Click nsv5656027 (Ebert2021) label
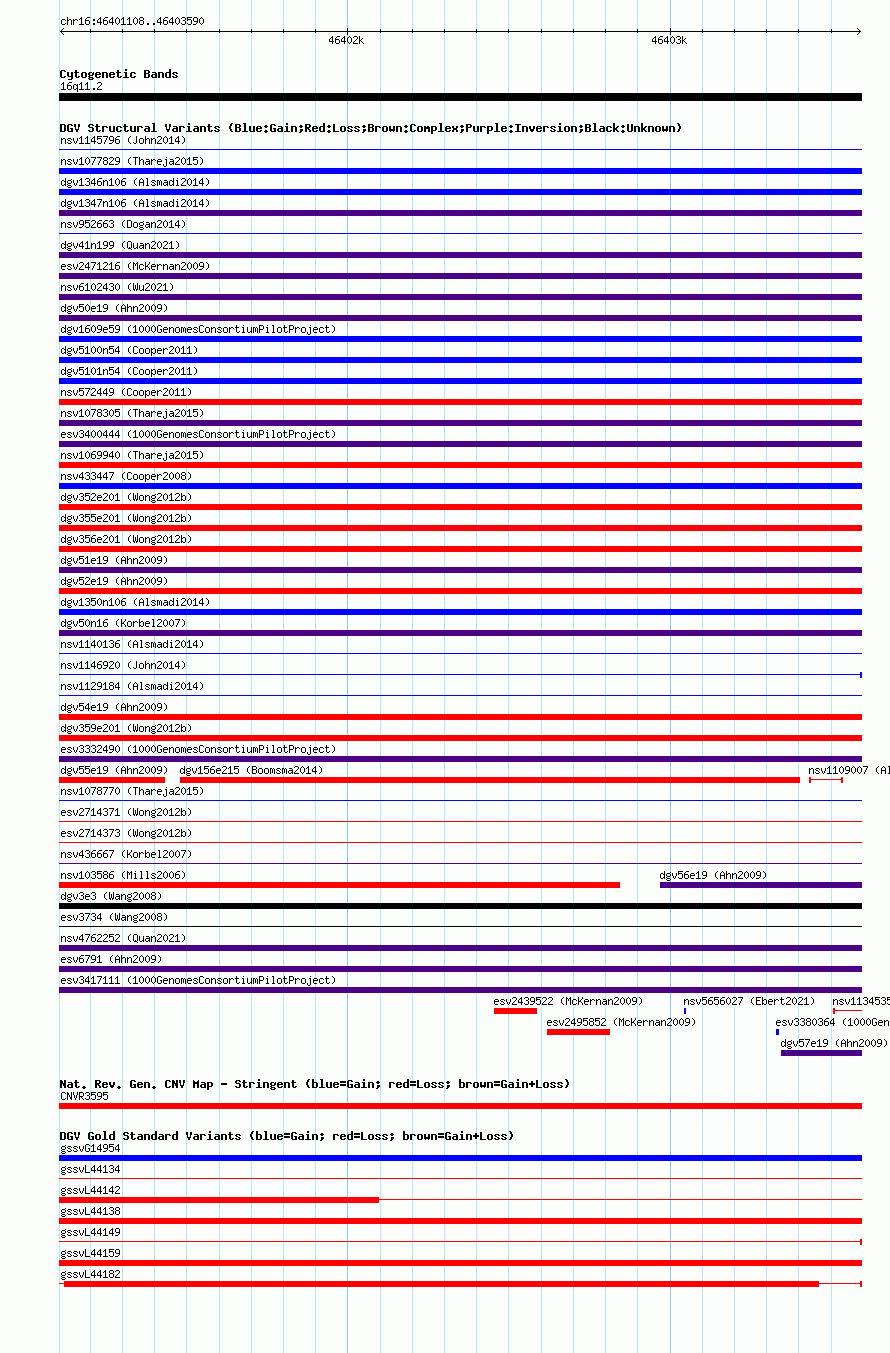 coord(749,1001)
